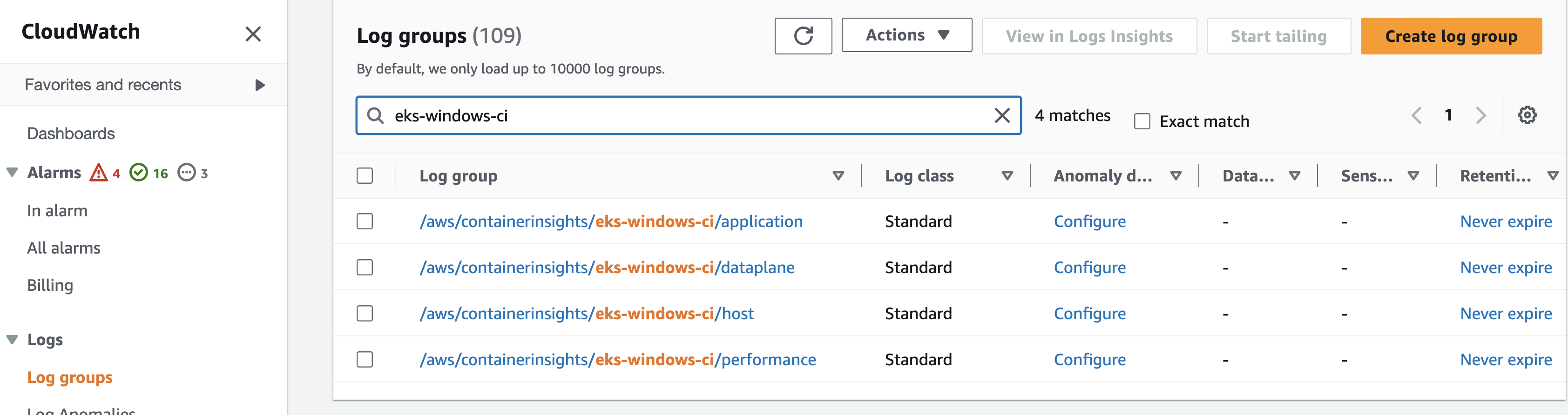Image resolution: width=1568 pixels, height=415 pixels.
Task: Click the search magnifier icon
Action: pos(376,116)
